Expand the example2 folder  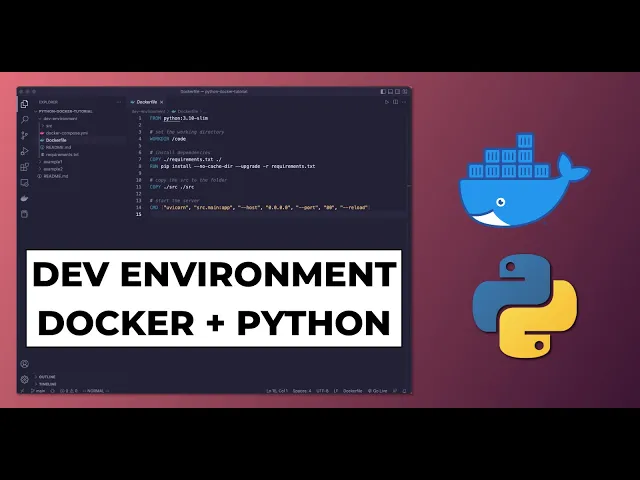click(x=53, y=169)
